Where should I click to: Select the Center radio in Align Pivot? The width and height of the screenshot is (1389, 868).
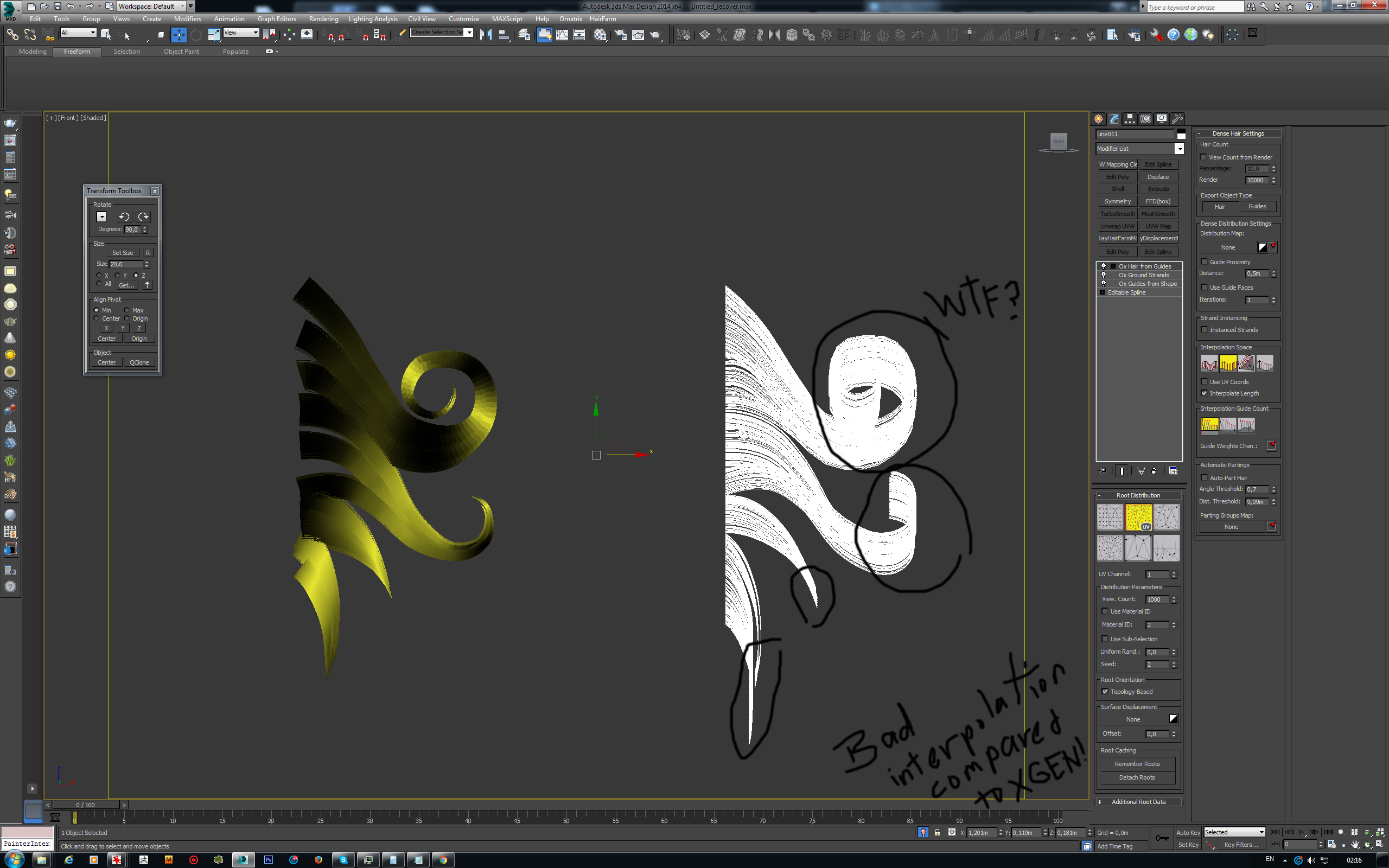pyautogui.click(x=97, y=318)
